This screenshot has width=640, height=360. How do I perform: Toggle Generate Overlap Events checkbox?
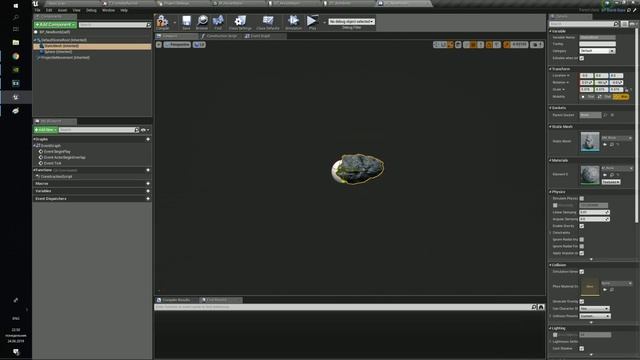point(582,302)
